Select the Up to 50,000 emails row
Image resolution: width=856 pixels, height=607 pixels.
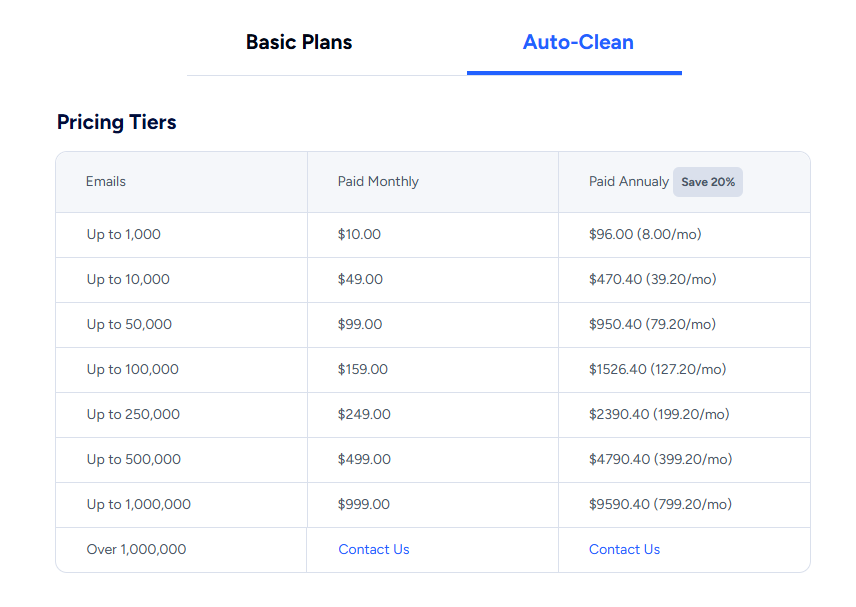(x=432, y=325)
